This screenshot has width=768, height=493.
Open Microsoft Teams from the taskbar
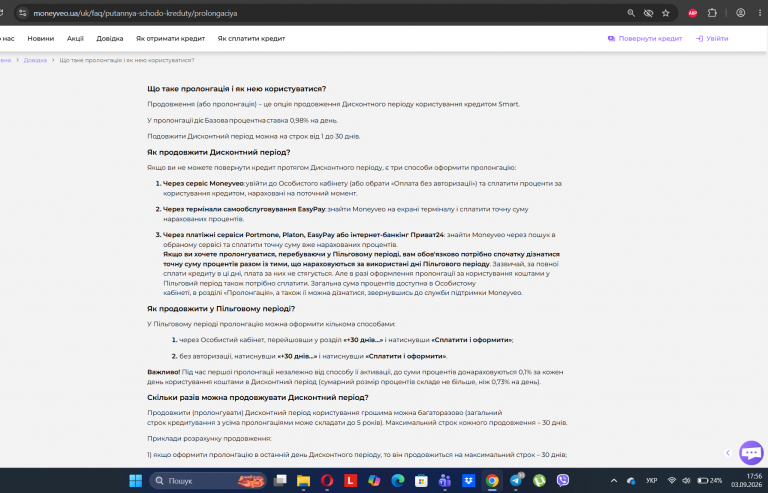445,481
